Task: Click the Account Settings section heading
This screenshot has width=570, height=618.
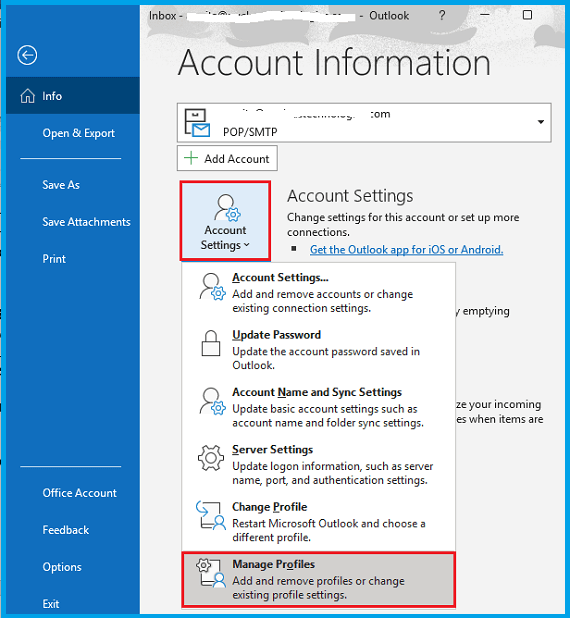Action: pos(350,196)
